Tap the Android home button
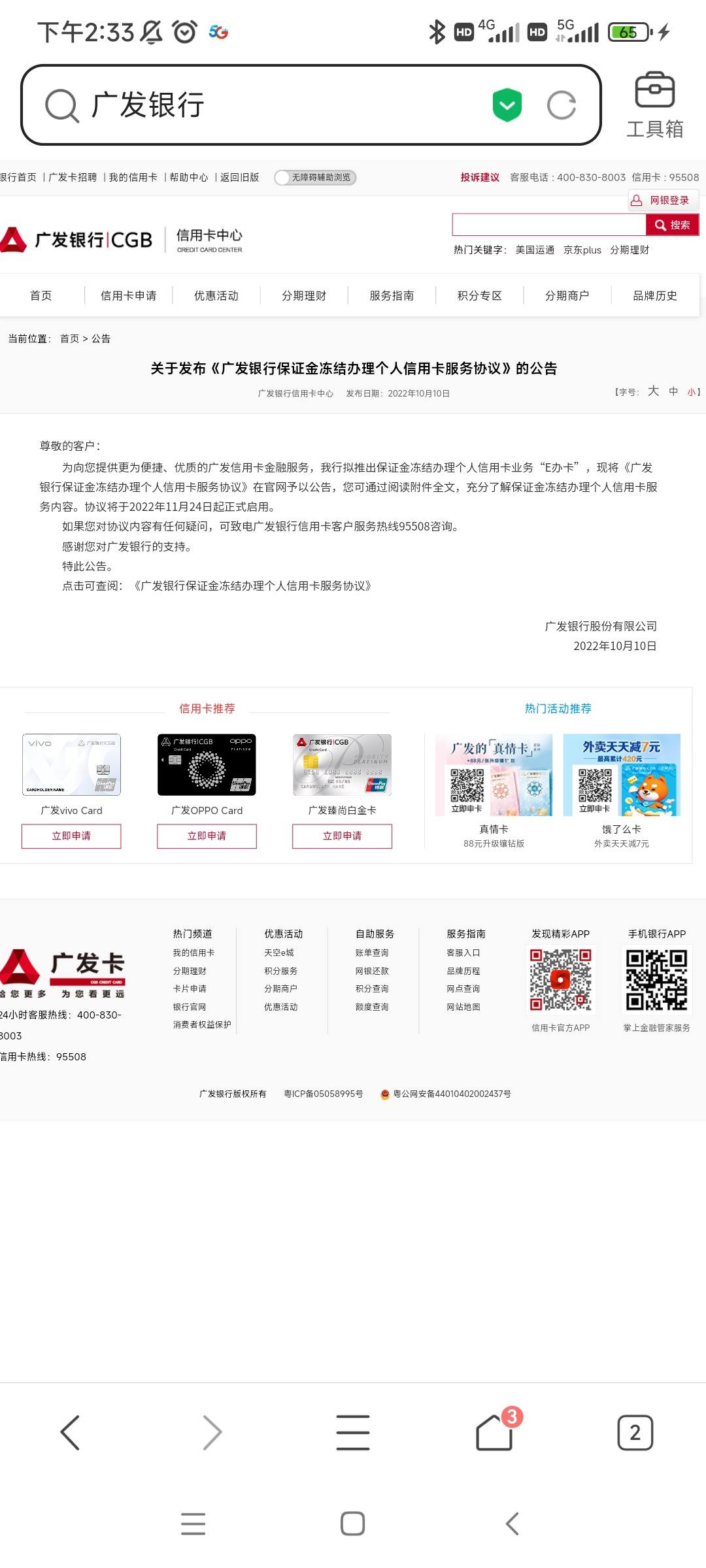 click(353, 1524)
